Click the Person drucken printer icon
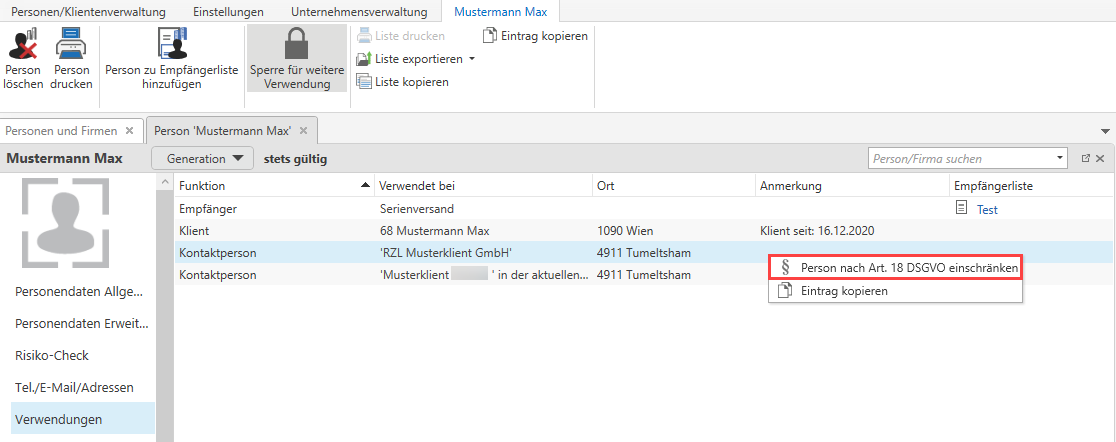The image size is (1116, 442). point(71,45)
